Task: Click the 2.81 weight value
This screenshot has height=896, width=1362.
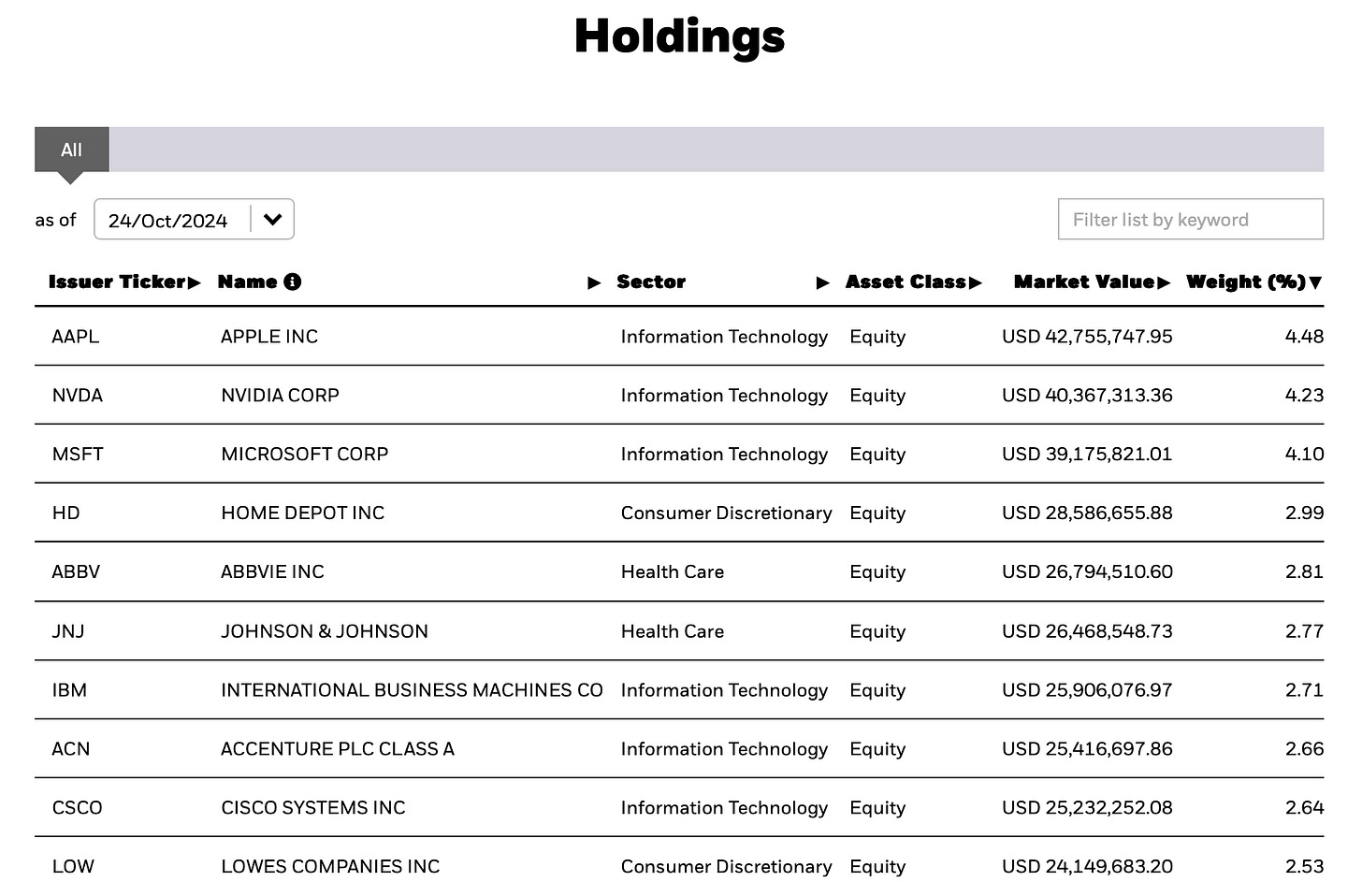Action: [1304, 572]
